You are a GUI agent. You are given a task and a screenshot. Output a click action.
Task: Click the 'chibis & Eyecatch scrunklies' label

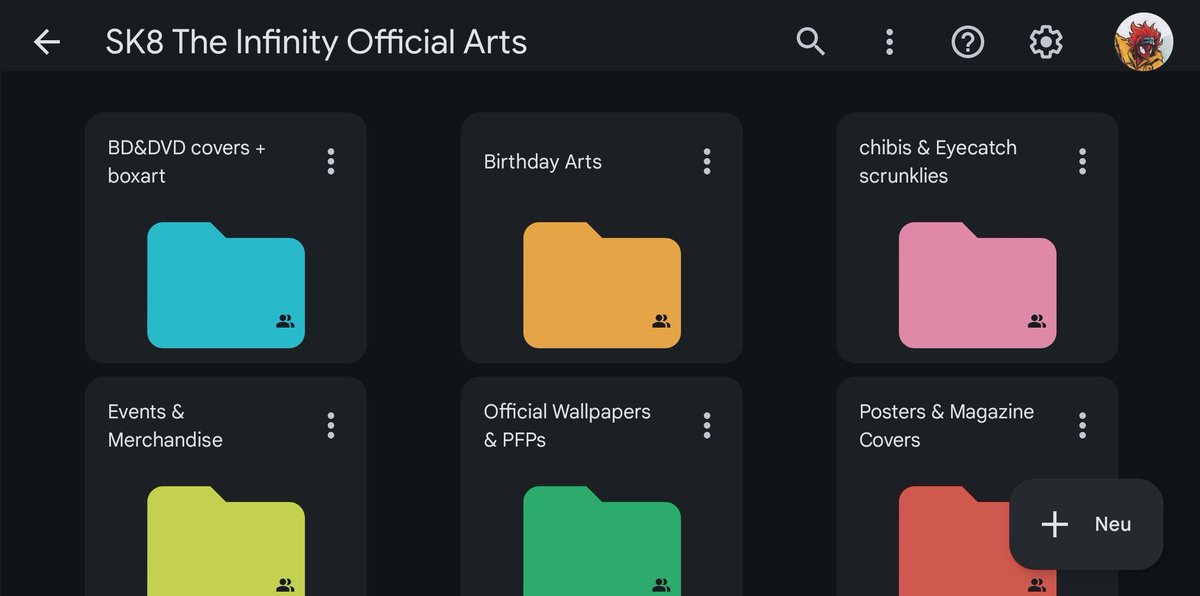coord(938,161)
